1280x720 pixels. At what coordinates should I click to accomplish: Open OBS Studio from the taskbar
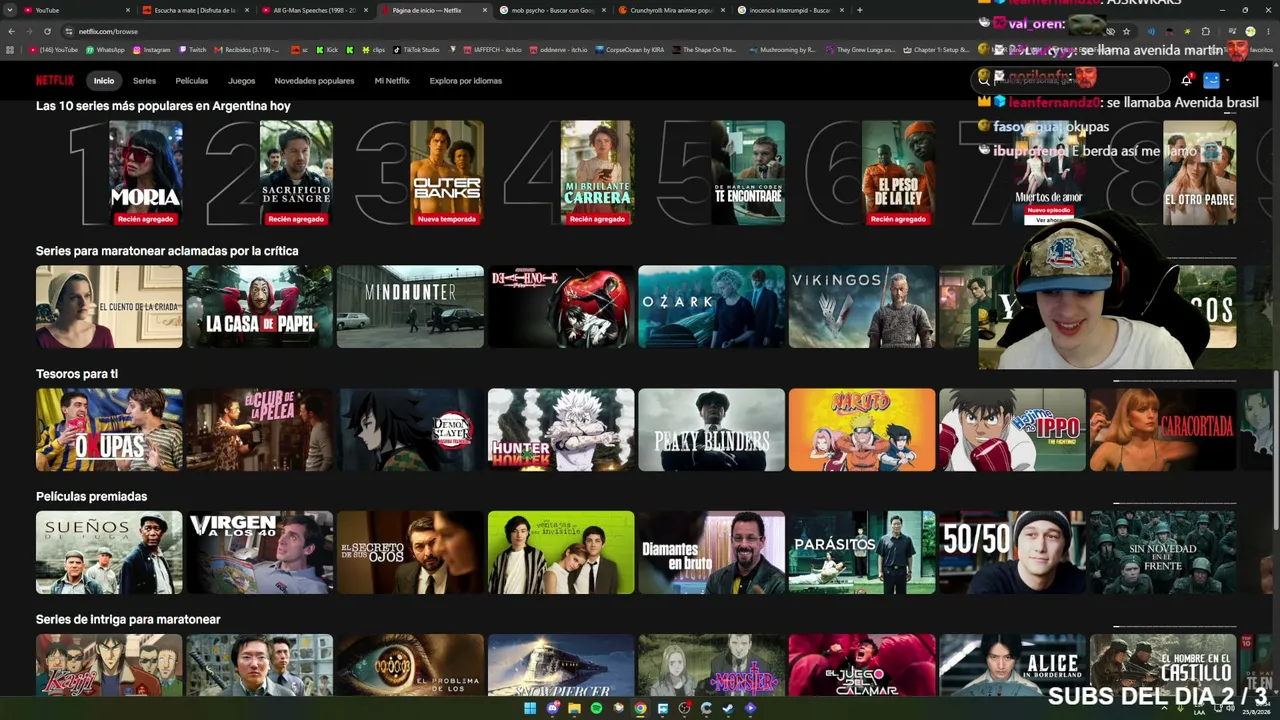(x=684, y=708)
